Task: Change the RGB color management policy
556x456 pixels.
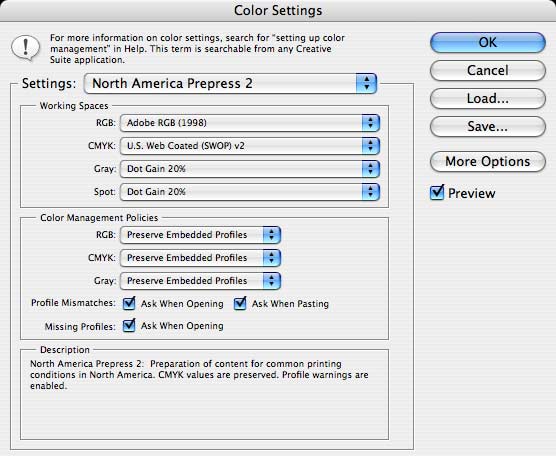Action: (200, 235)
